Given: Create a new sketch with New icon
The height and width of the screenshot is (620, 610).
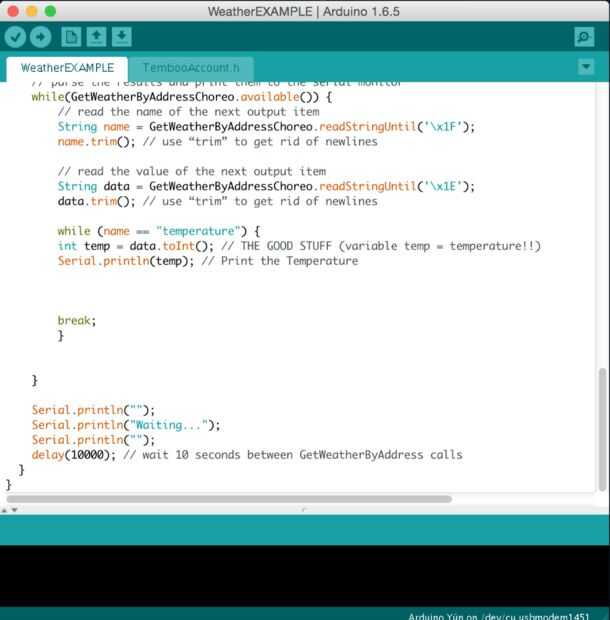Looking at the screenshot, I should click(x=71, y=37).
